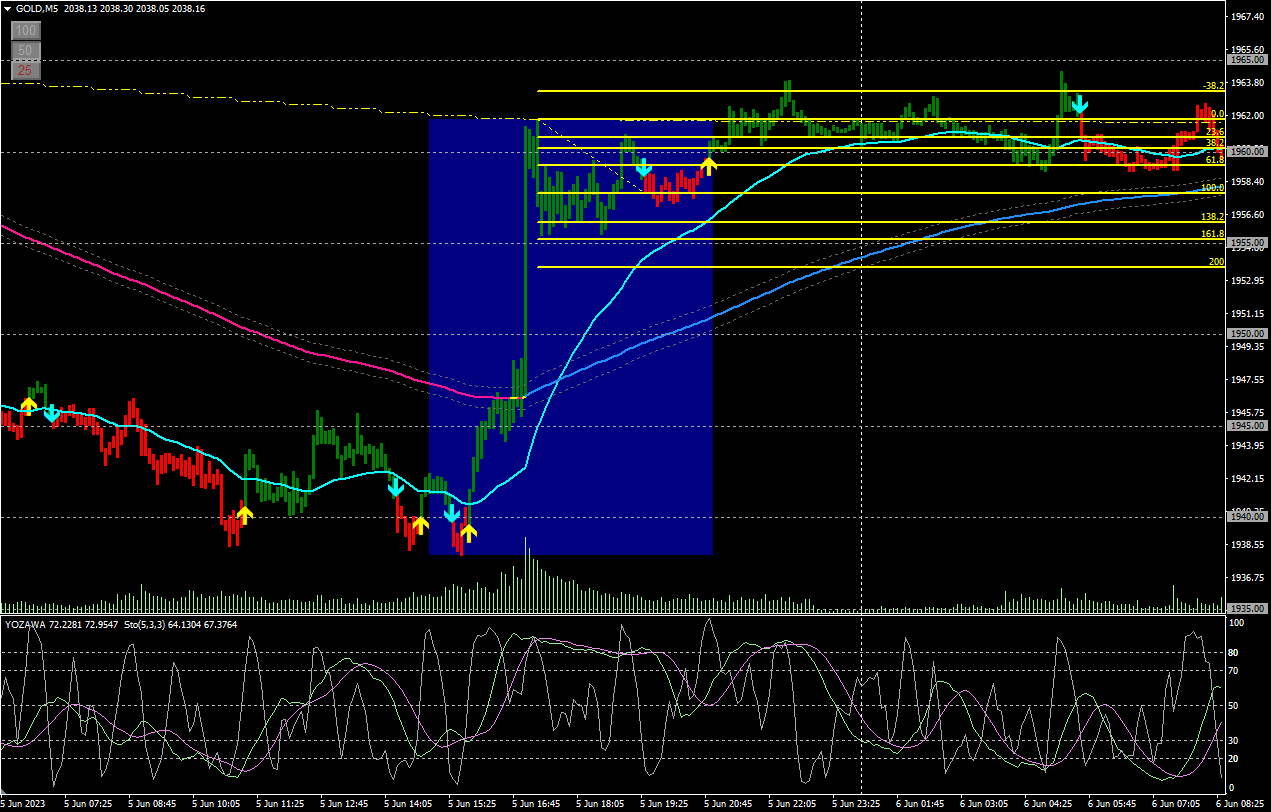The width and height of the screenshot is (1271, 812).
Task: Select the rightmost cyan down arrow signal
Action: (x=1079, y=105)
